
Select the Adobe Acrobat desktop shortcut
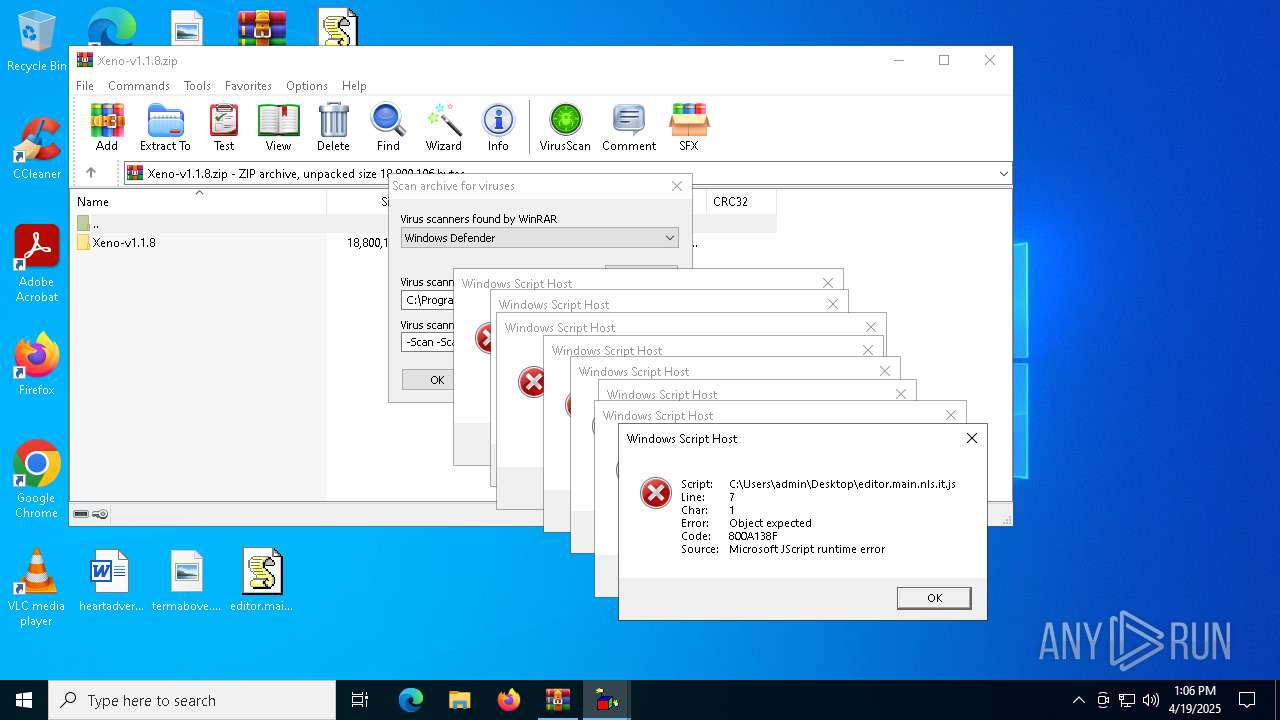pyautogui.click(x=37, y=264)
